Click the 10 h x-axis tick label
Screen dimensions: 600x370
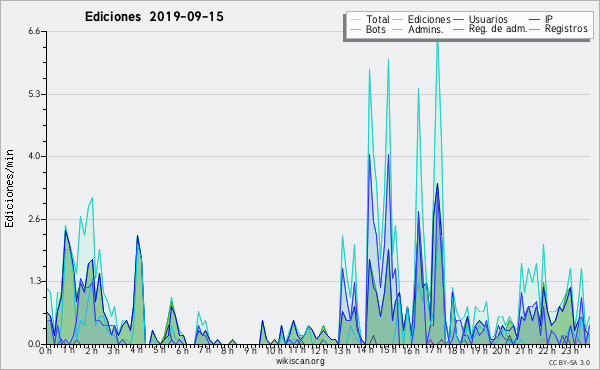[274, 350]
